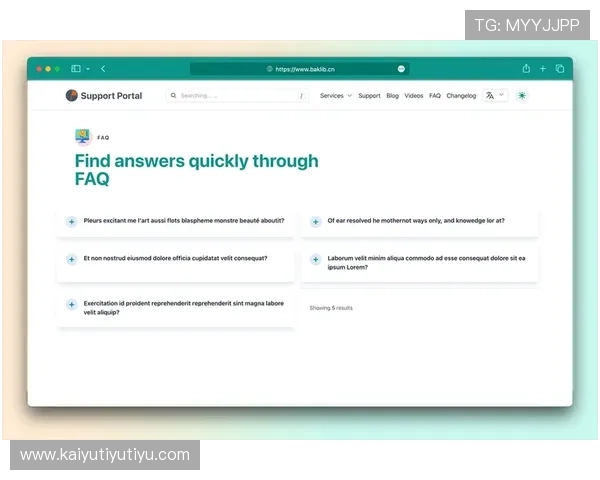
Task: Expand the Services dropdown menu
Action: coord(336,96)
